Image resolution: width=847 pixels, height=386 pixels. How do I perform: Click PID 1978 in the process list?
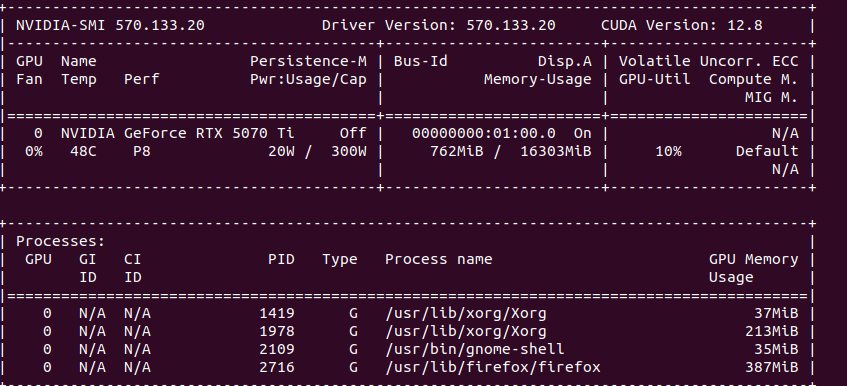click(x=277, y=331)
